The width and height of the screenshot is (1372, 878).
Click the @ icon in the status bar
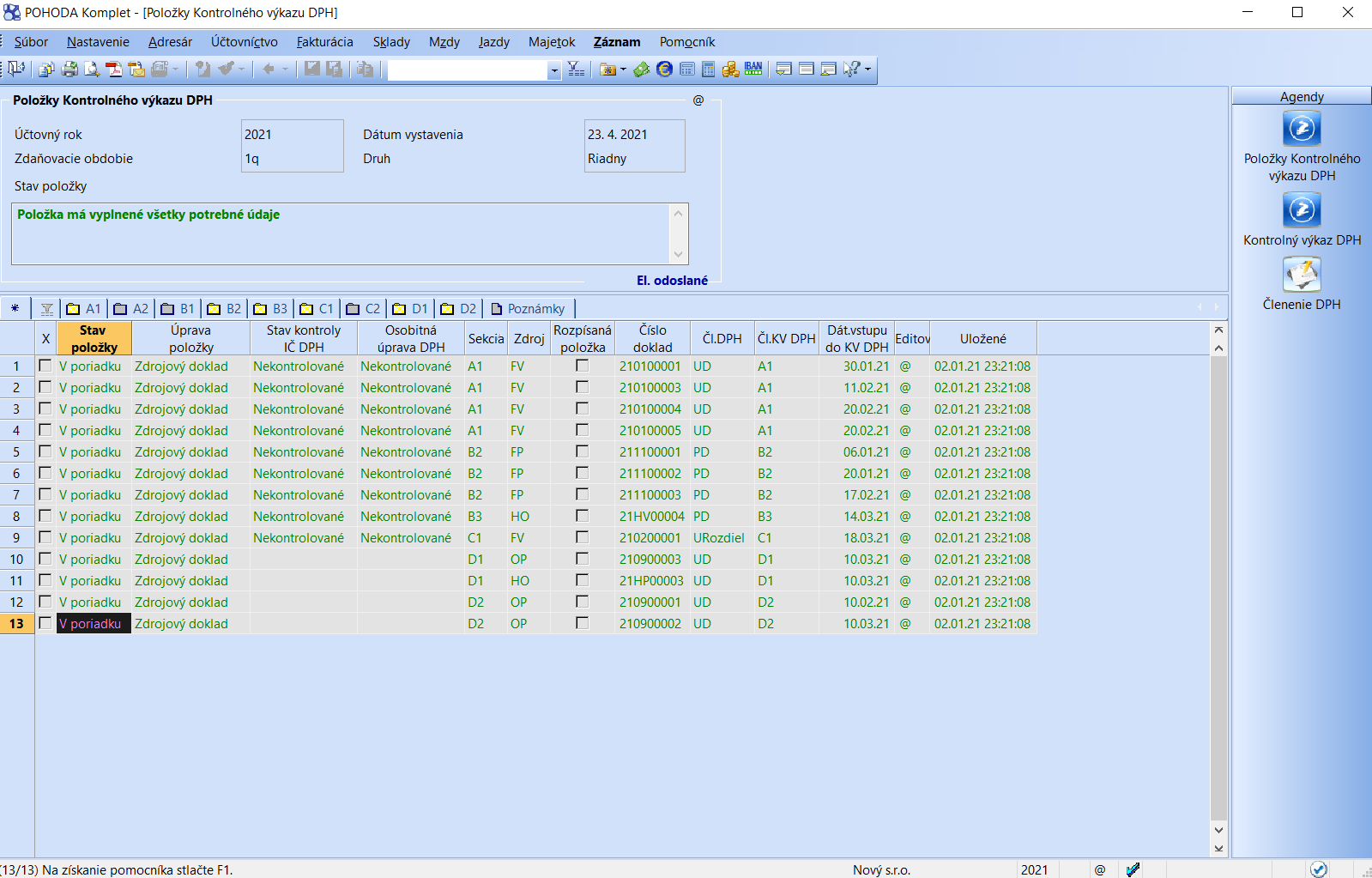(1100, 869)
